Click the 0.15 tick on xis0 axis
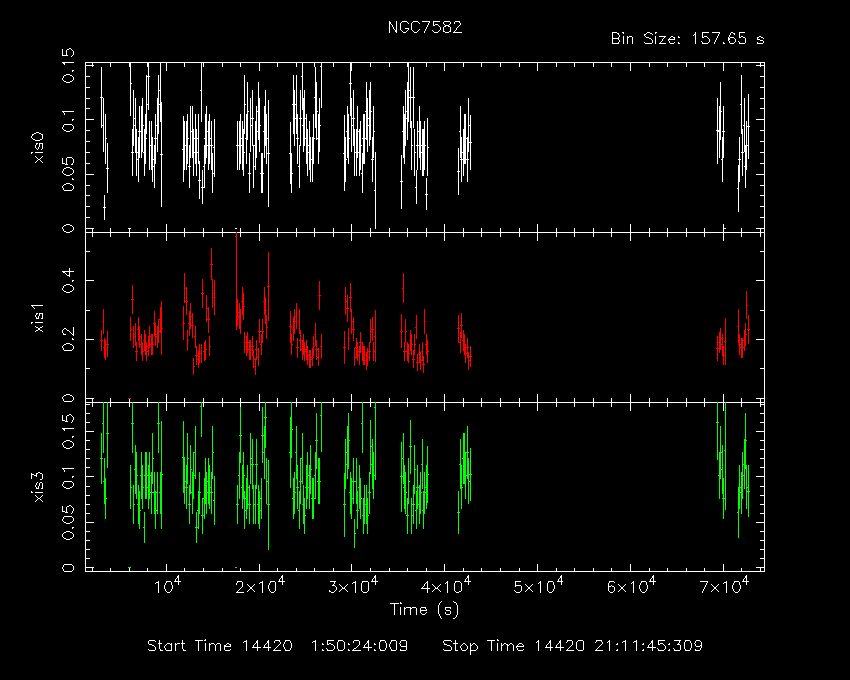The height and width of the screenshot is (680, 850). (x=68, y=66)
